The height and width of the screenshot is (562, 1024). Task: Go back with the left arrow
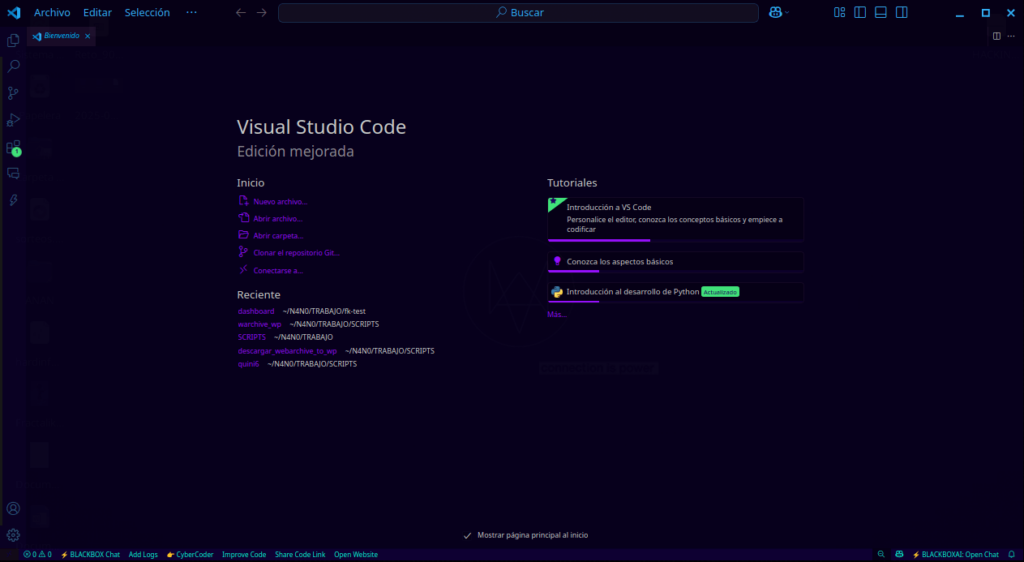point(241,12)
